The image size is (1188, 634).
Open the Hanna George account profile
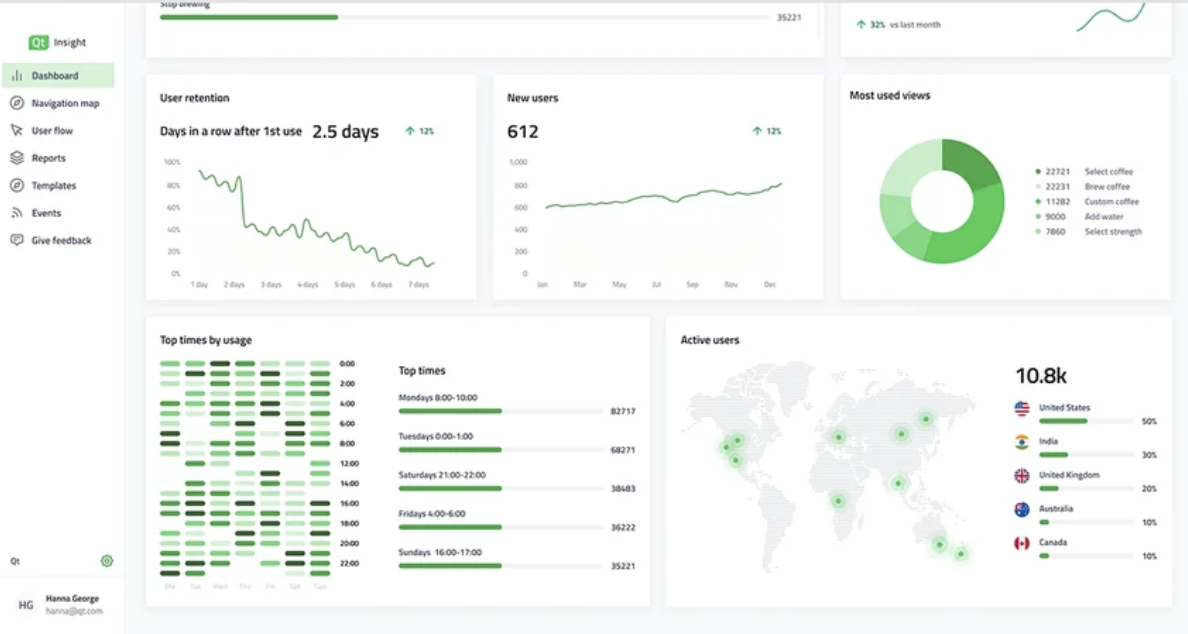73,604
